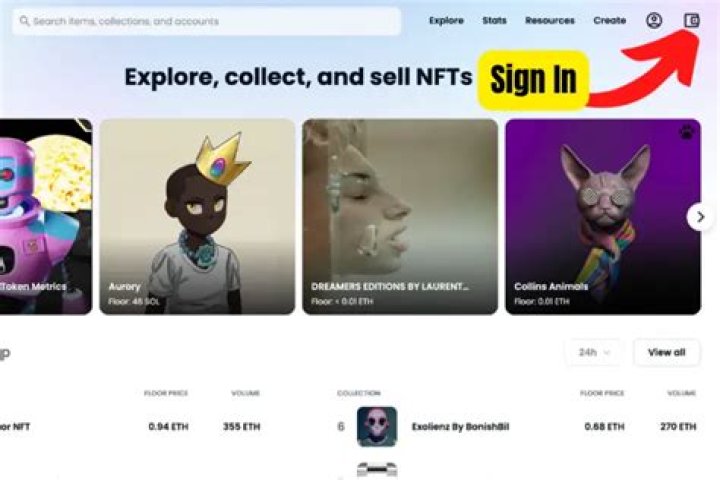The width and height of the screenshot is (720, 480).
Task: Click the Exolienz By BanishBil link
Action: [461, 427]
